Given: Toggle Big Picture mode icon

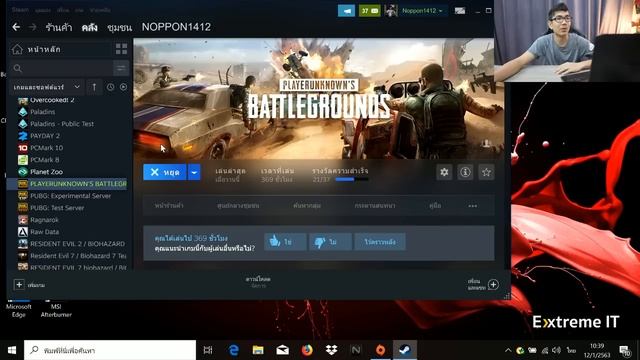Looking at the screenshot, I should point(460,11).
